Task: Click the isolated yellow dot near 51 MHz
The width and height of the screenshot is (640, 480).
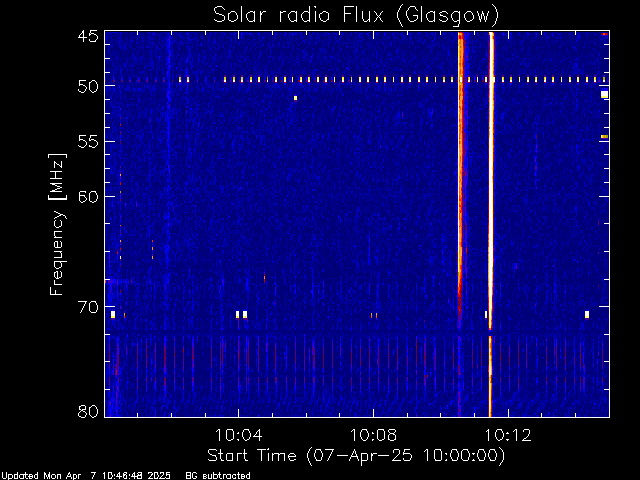Action: click(x=296, y=98)
